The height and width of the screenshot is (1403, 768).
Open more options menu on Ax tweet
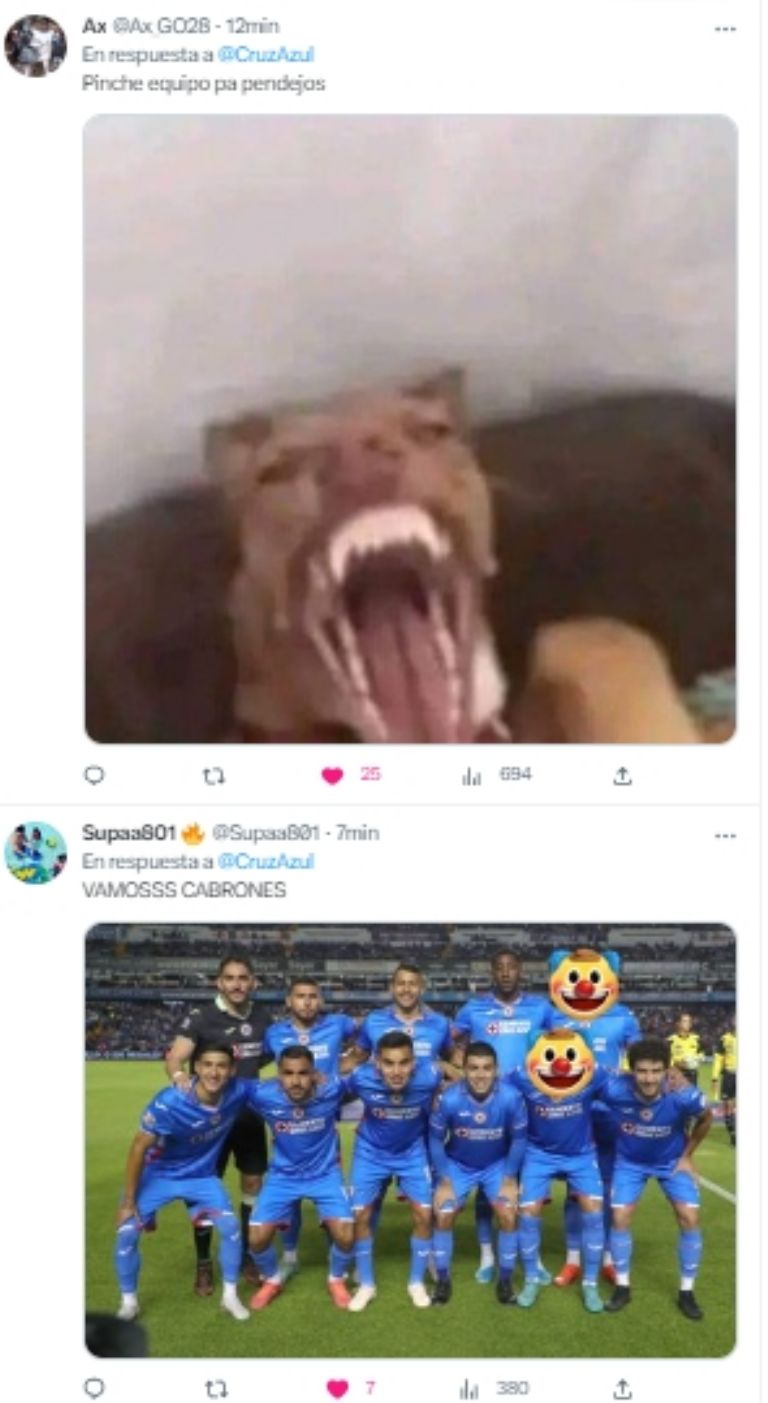point(725,28)
